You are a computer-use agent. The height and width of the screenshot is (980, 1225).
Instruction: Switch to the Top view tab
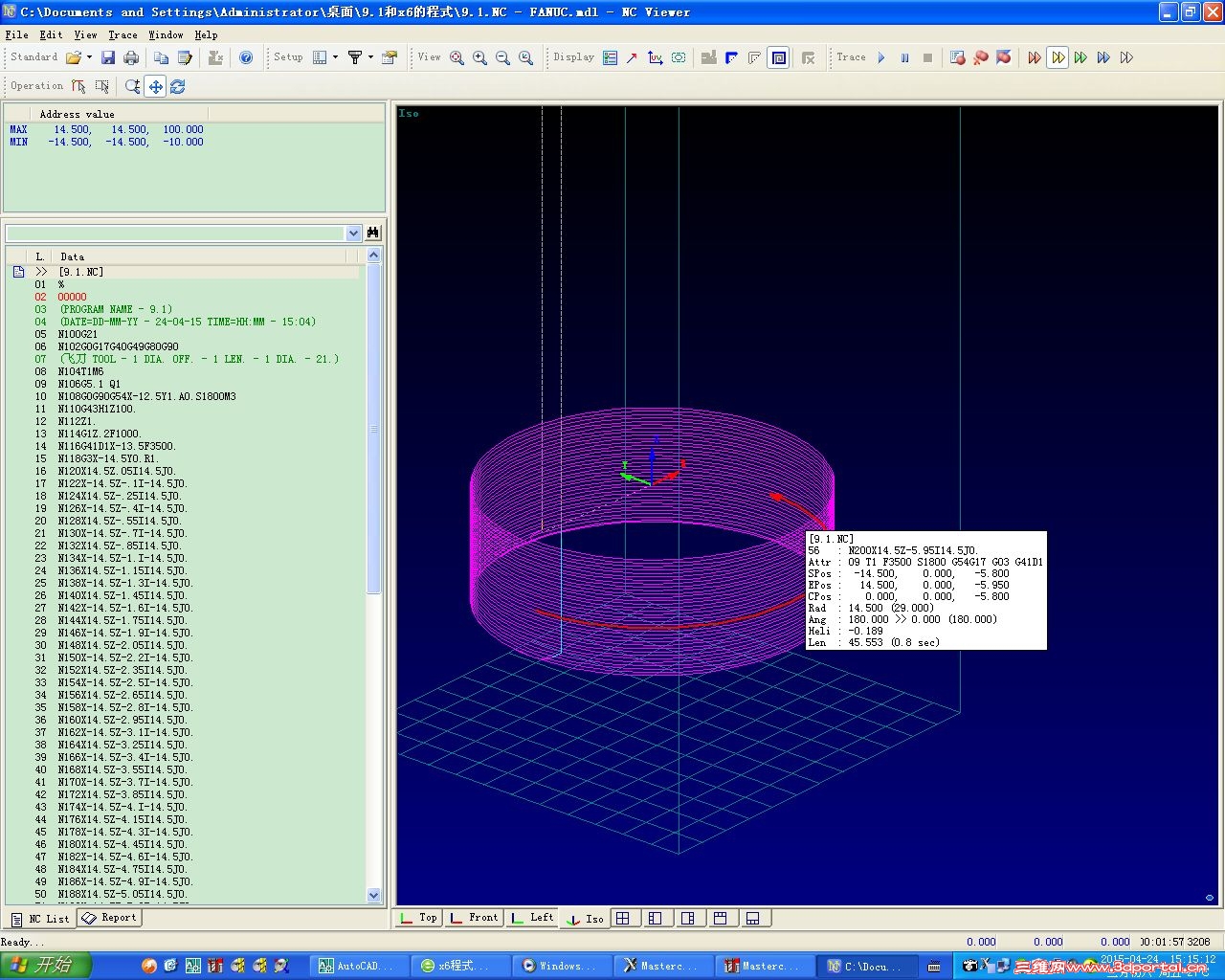418,918
